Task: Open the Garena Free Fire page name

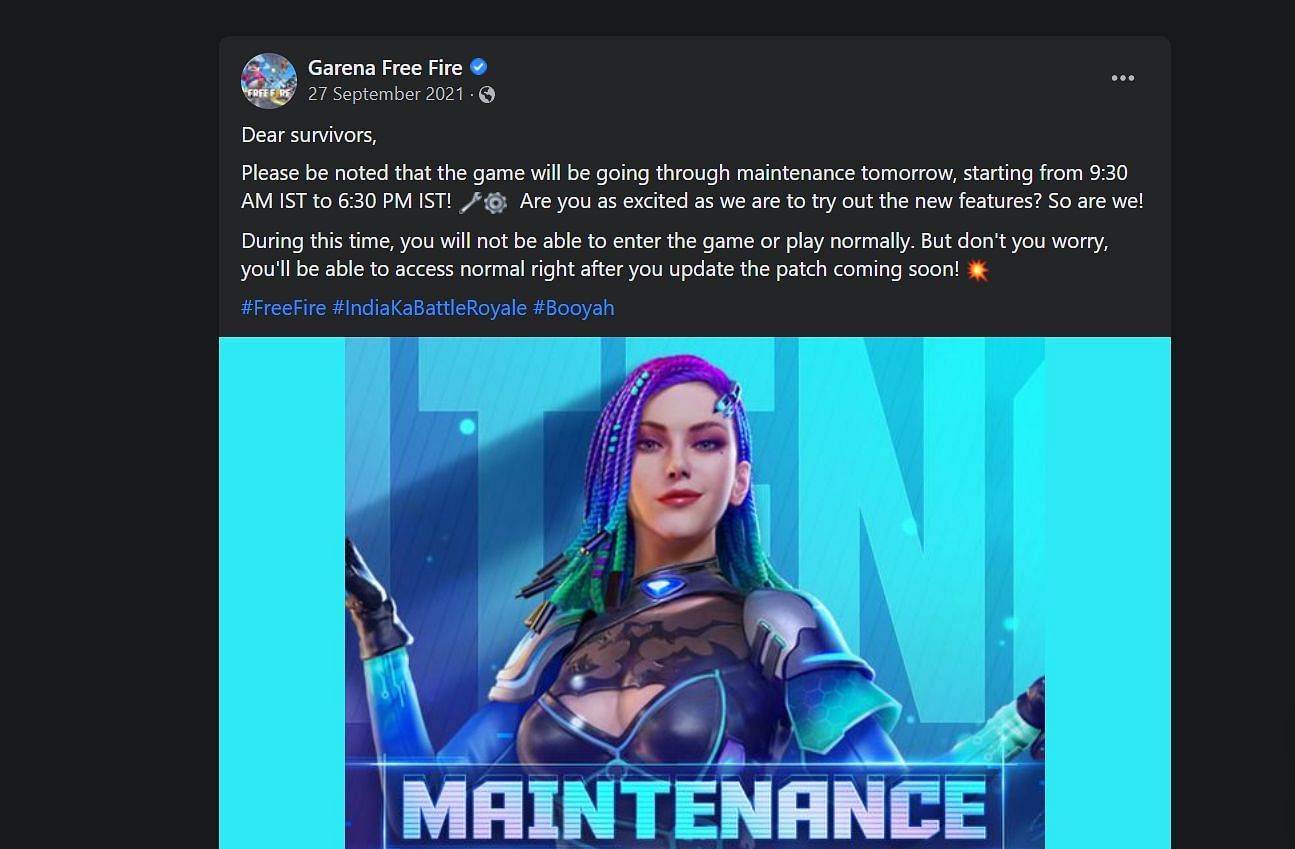Action: click(x=385, y=67)
